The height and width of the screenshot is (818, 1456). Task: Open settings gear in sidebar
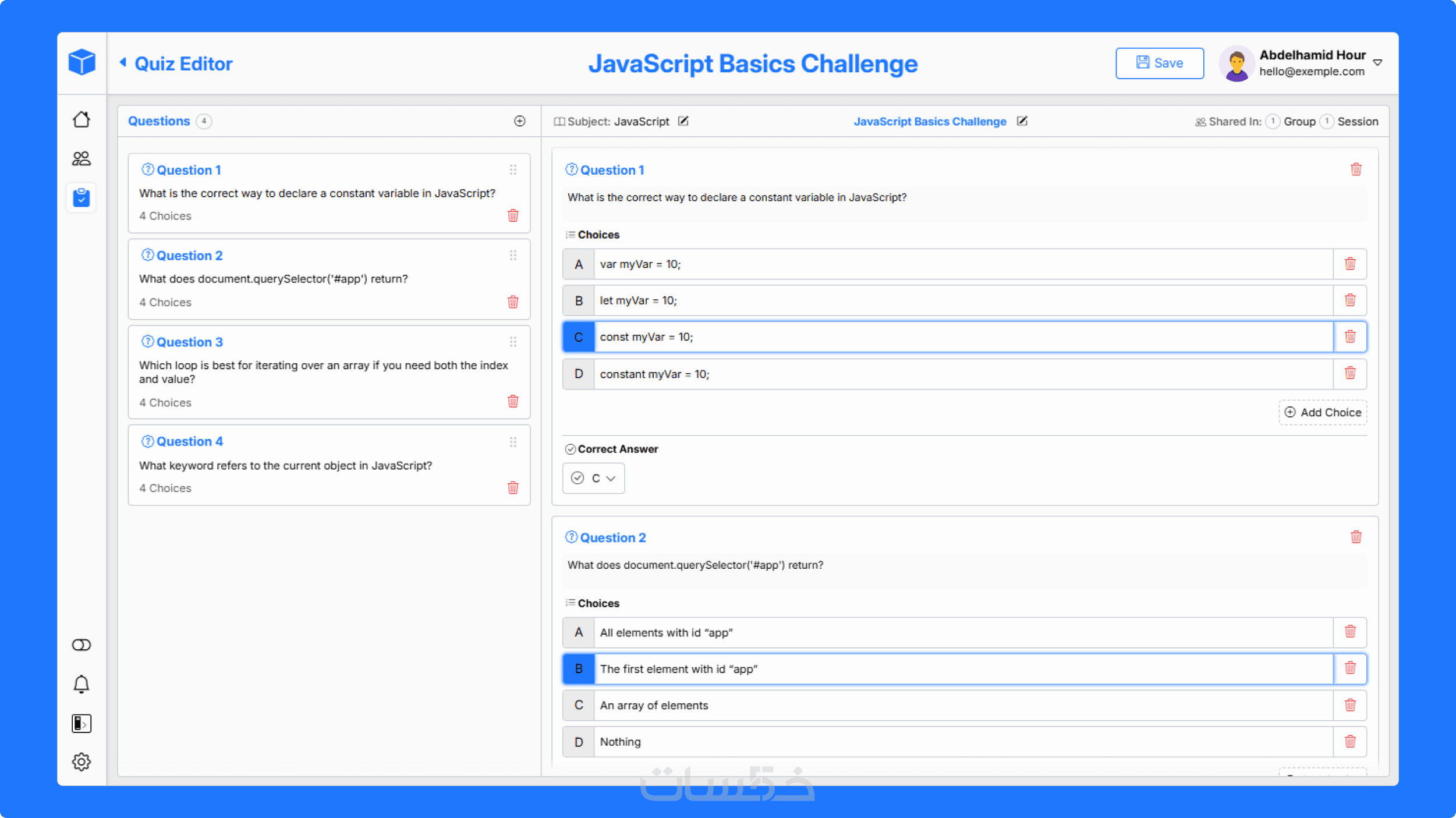coord(82,762)
